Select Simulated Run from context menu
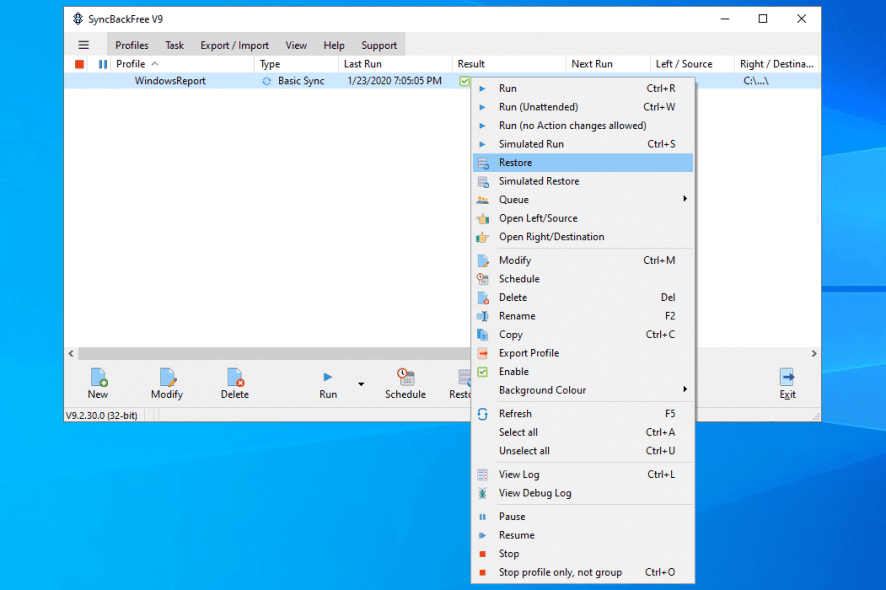Screen dimensions: 886x590 point(583,144)
